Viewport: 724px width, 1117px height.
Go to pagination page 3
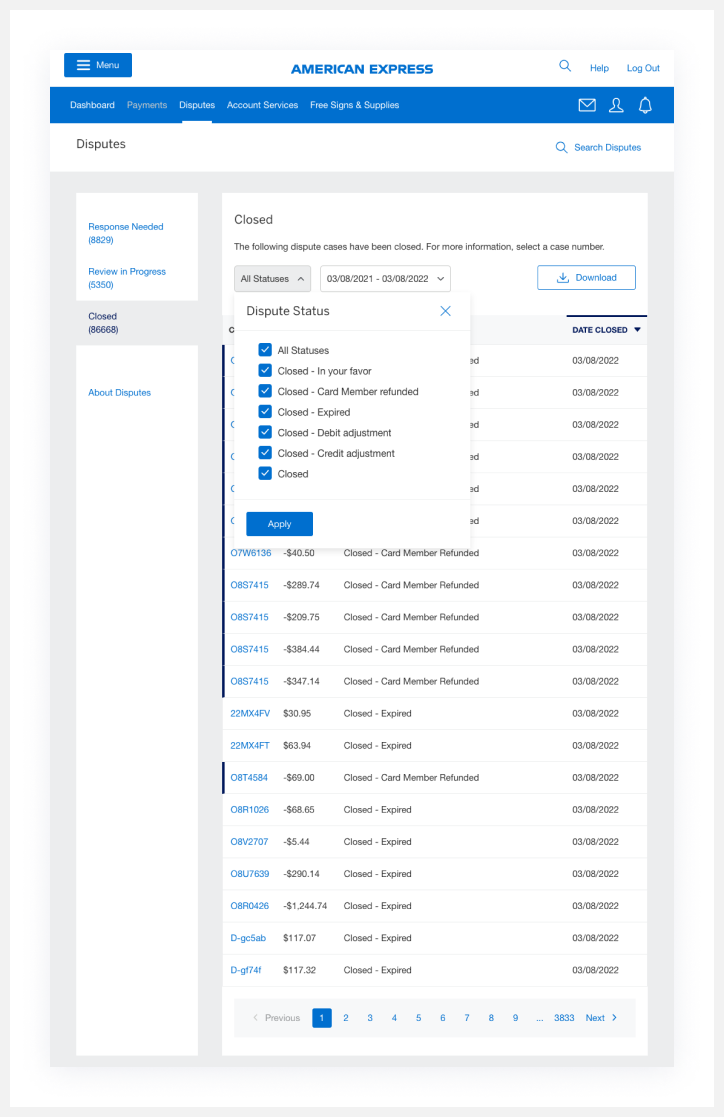pos(370,1018)
